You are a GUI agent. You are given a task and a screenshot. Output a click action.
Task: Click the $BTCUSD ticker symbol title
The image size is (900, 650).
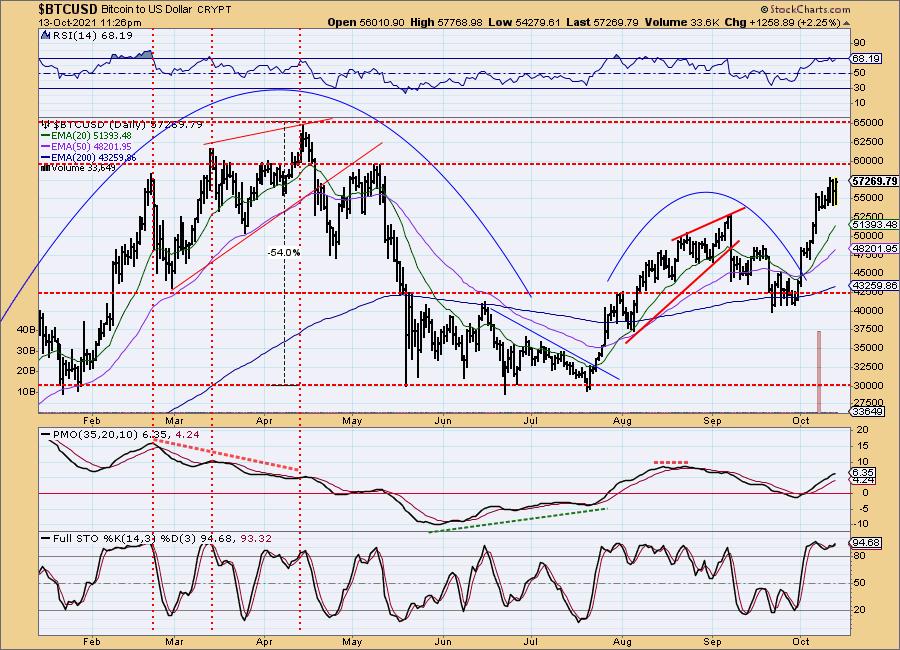tap(68, 9)
